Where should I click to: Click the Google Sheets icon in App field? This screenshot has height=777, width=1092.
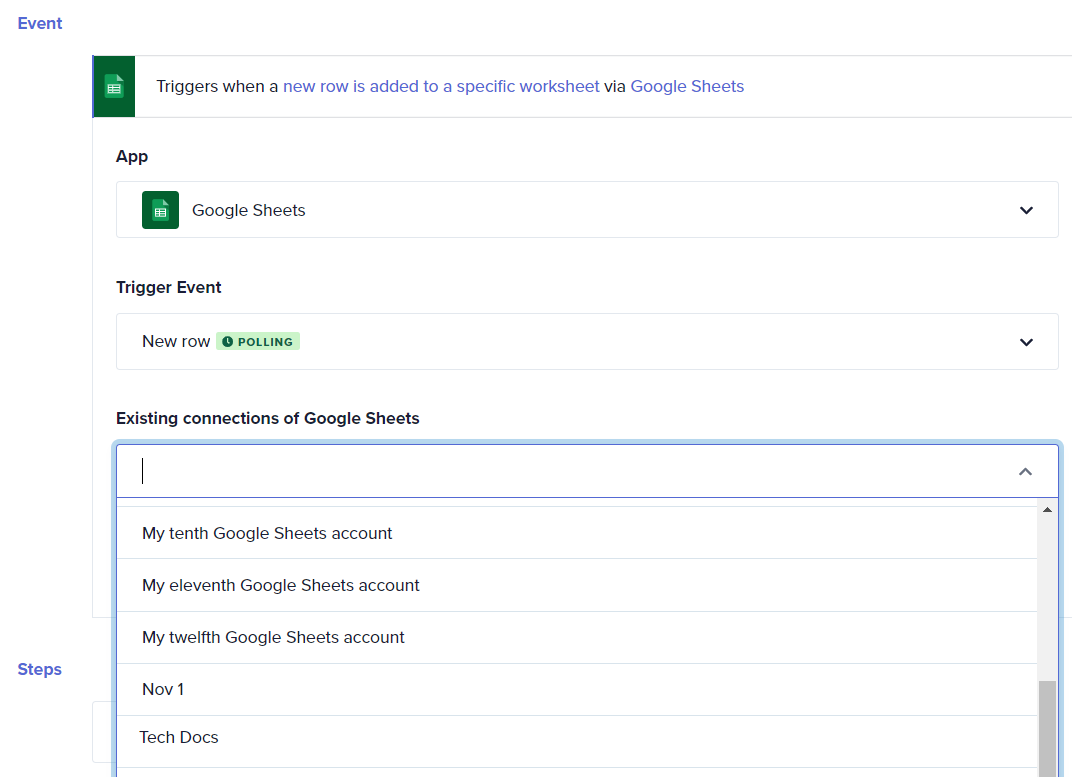point(160,210)
